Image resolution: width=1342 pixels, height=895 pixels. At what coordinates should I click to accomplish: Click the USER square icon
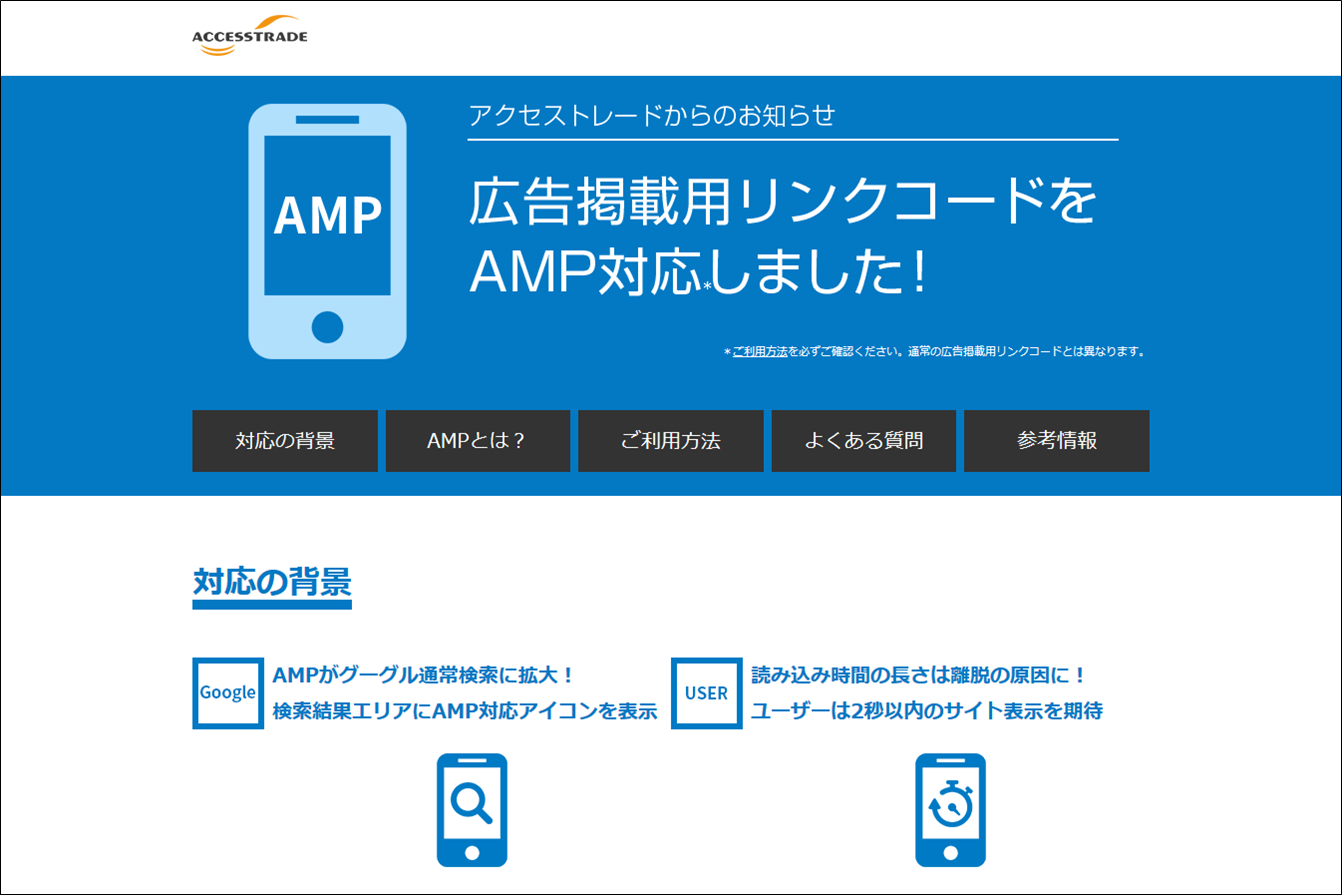click(x=707, y=693)
